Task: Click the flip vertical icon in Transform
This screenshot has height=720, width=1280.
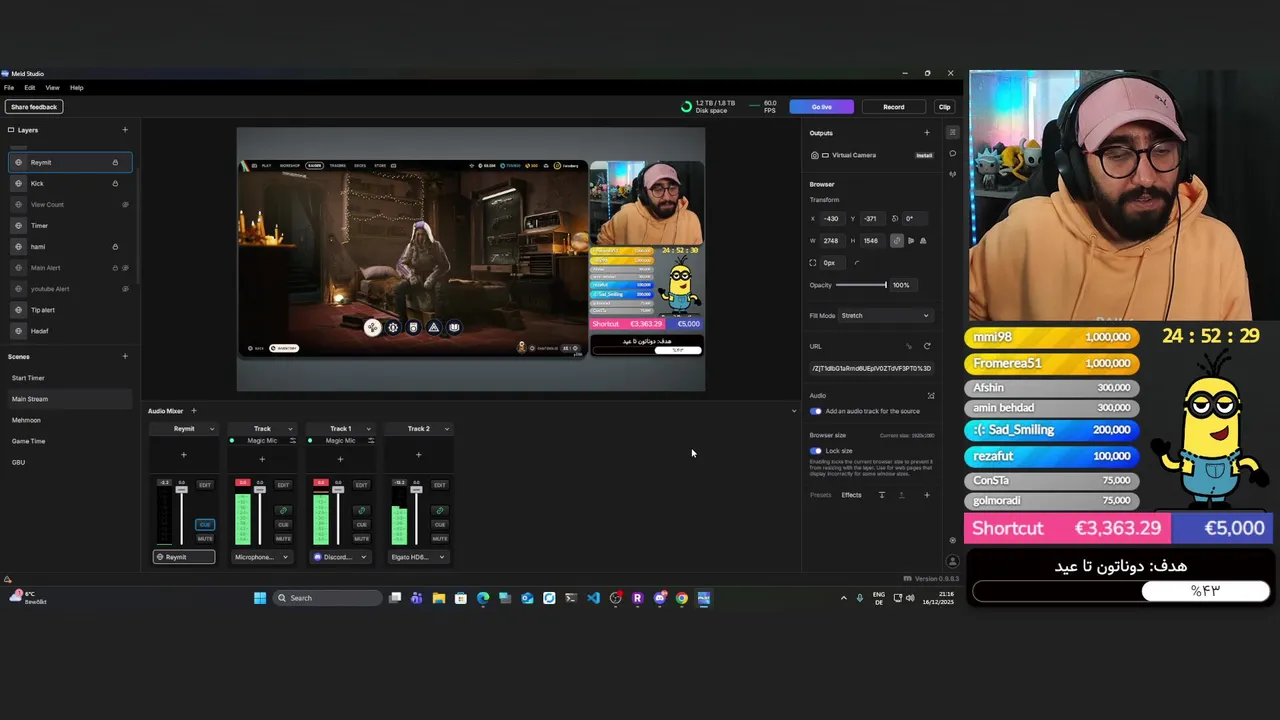Action: [x=922, y=240]
